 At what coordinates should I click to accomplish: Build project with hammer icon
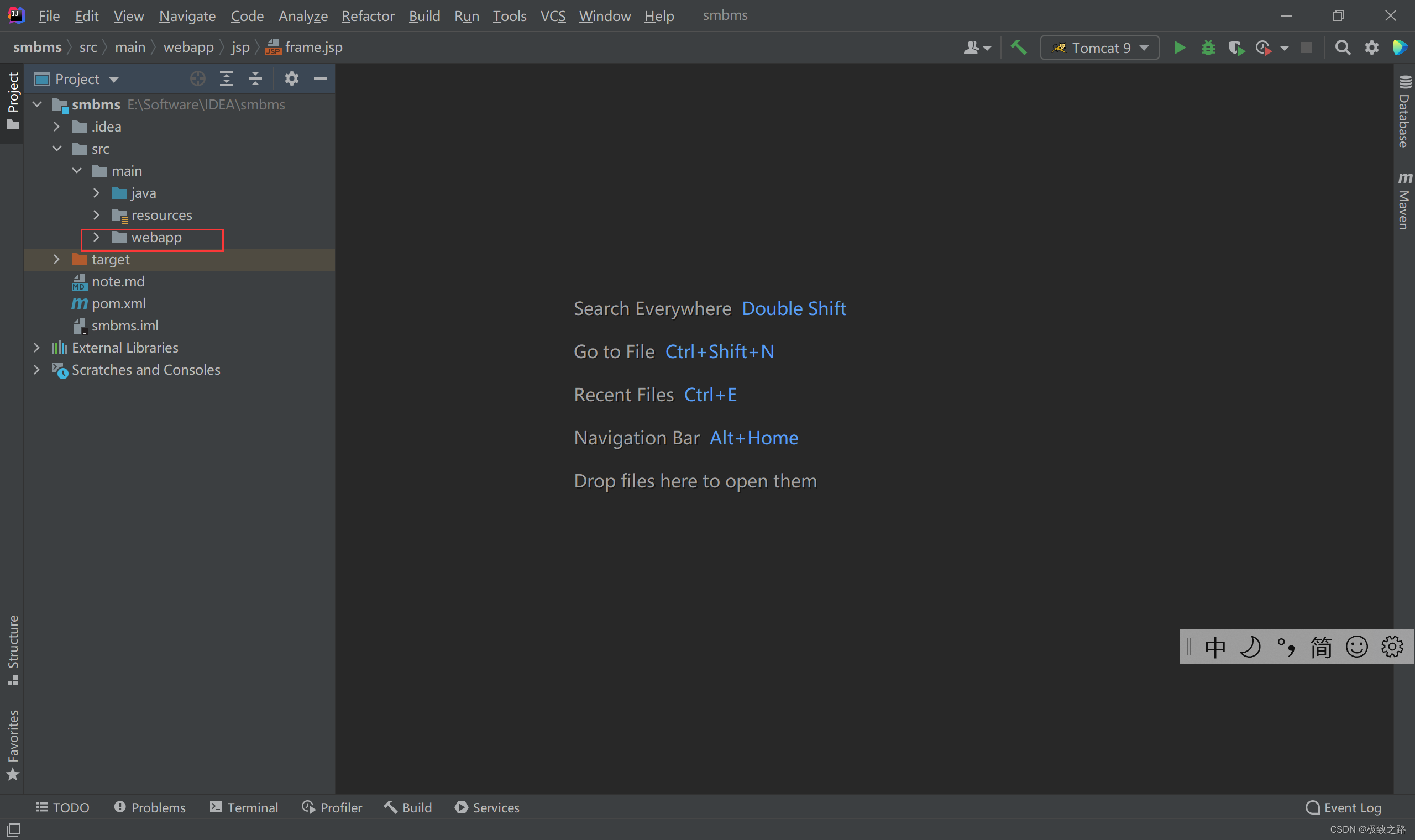(x=1019, y=48)
